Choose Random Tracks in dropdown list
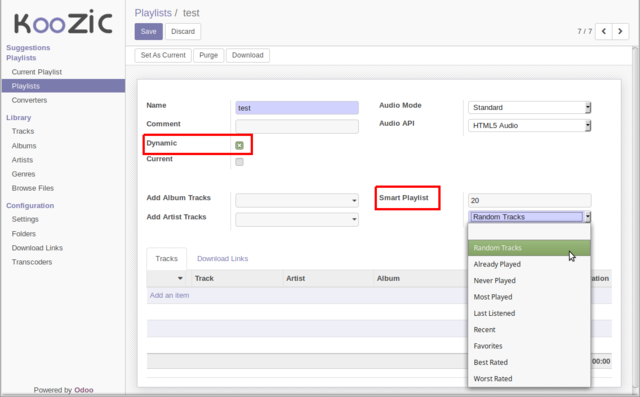Viewport: 640px width, 397px height. pos(529,248)
